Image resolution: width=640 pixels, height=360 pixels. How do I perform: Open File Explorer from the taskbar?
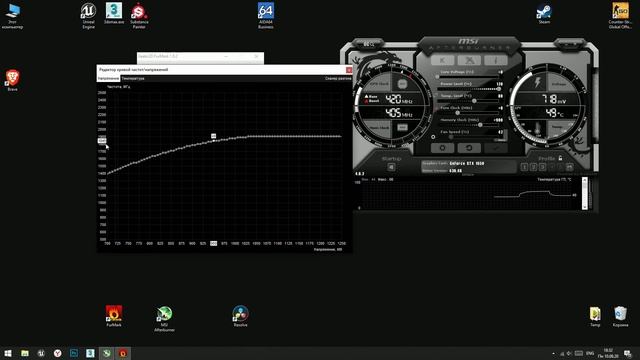tap(24, 353)
